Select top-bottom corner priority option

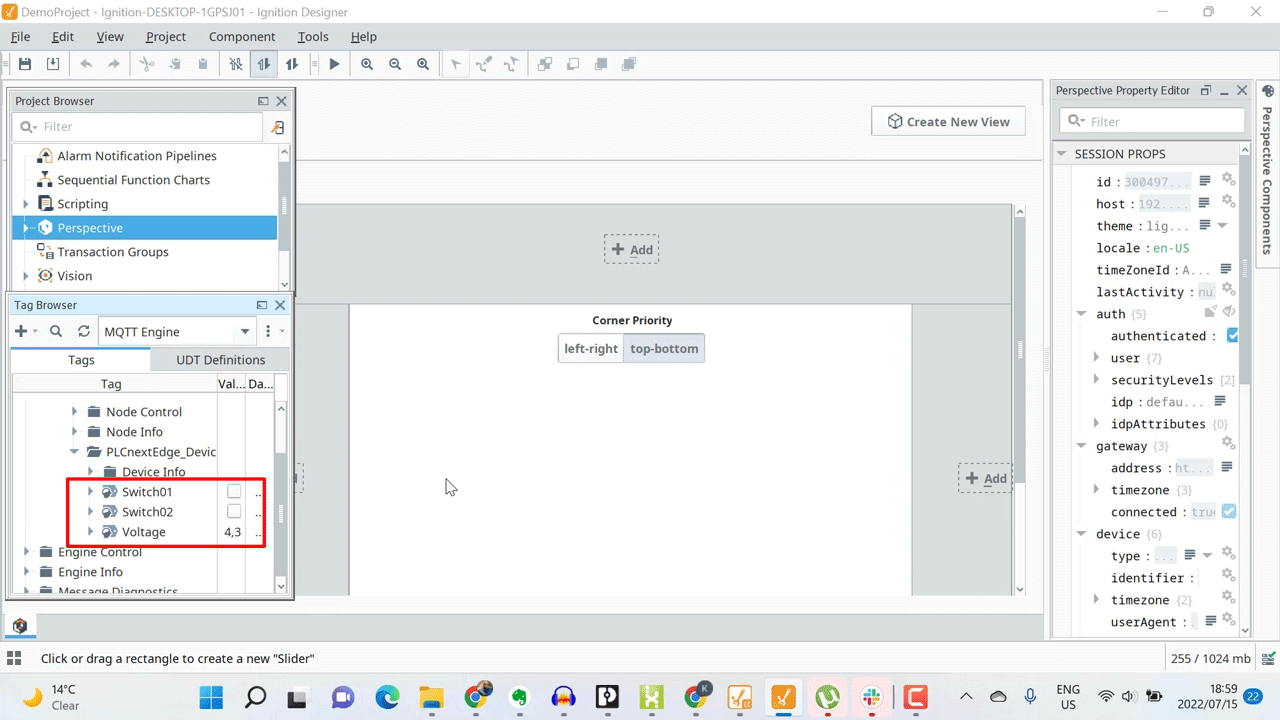pyautogui.click(x=664, y=349)
